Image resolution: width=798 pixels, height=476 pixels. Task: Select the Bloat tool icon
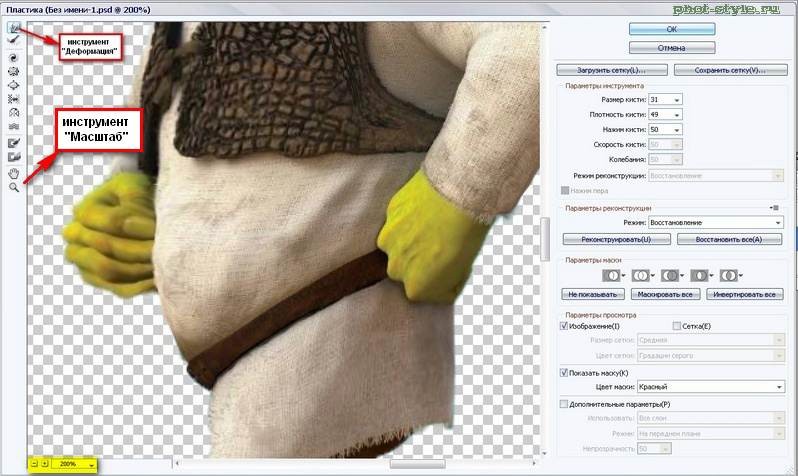14,85
